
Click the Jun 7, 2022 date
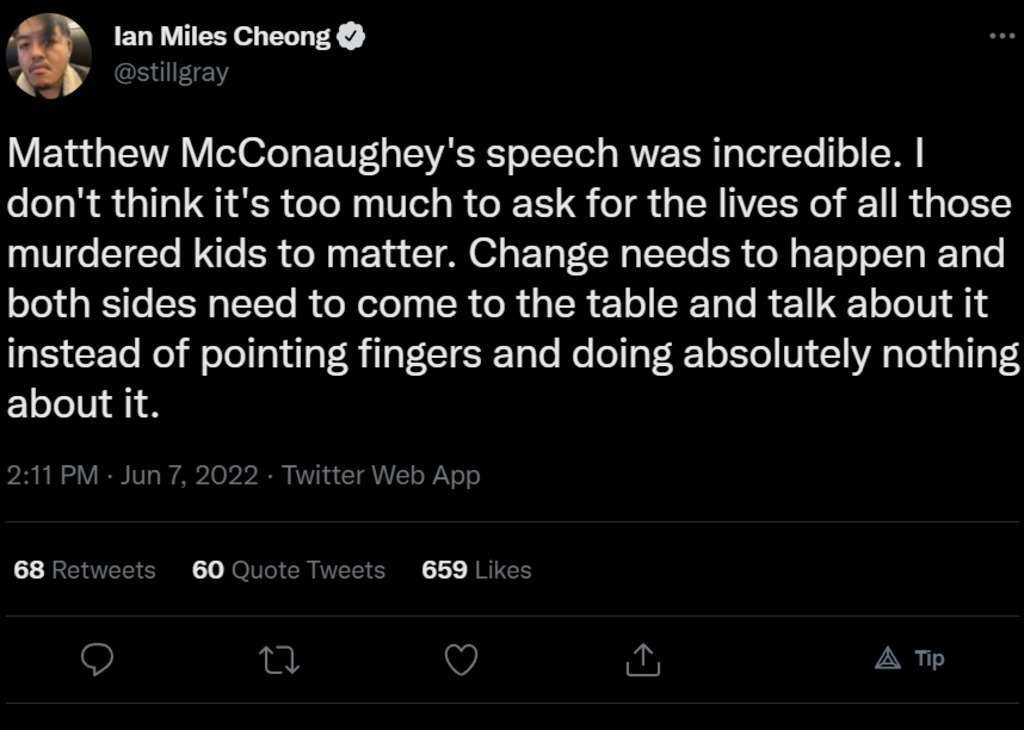click(x=189, y=475)
